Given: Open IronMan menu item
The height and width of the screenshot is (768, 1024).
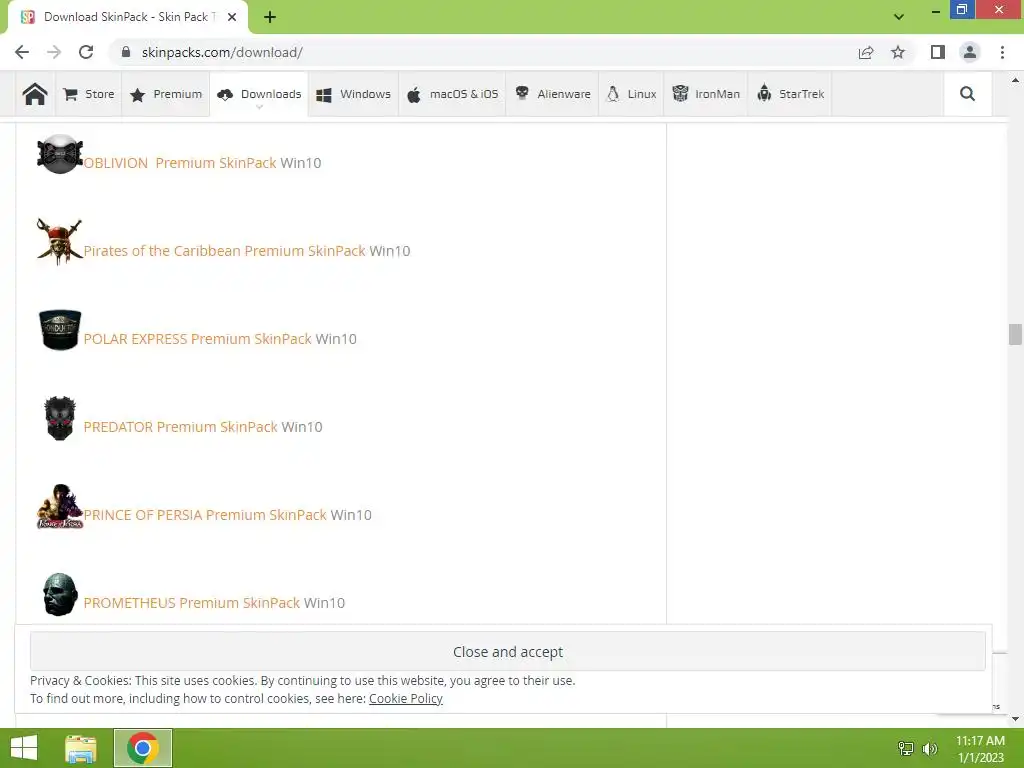Looking at the screenshot, I should tap(706, 94).
